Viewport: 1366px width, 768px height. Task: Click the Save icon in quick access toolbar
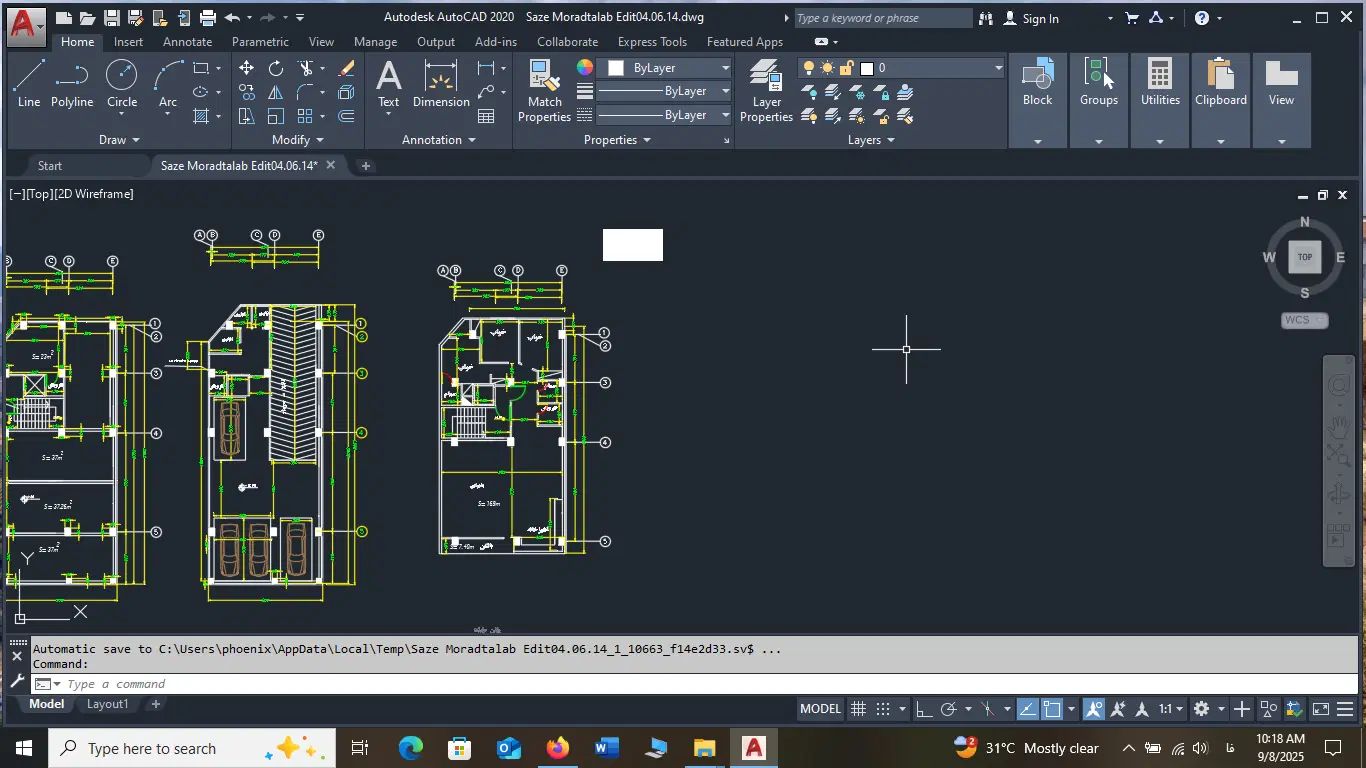click(x=111, y=18)
